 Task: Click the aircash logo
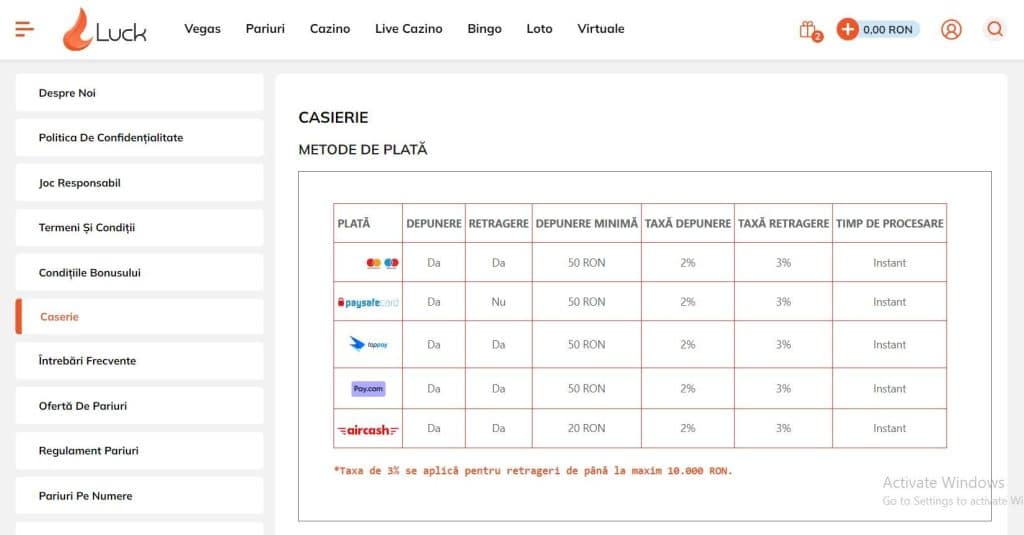tap(368, 430)
